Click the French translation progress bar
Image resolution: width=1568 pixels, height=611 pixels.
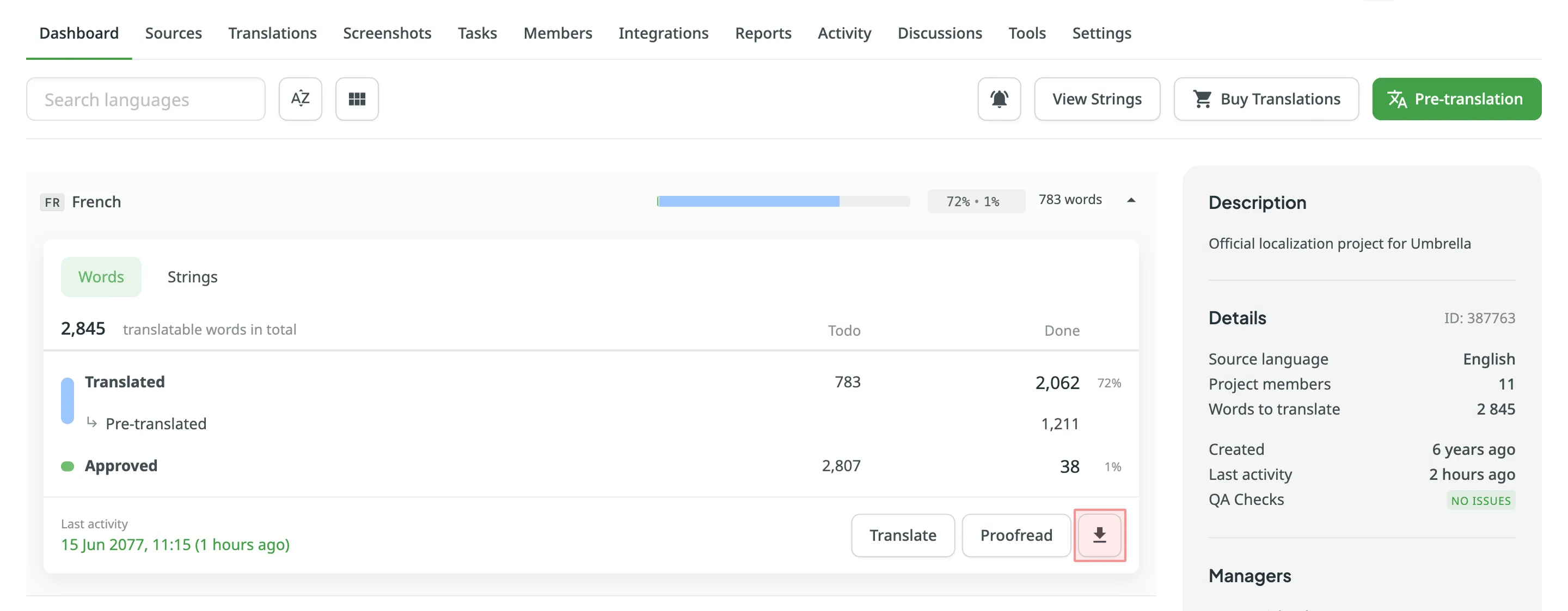pyautogui.click(x=783, y=201)
